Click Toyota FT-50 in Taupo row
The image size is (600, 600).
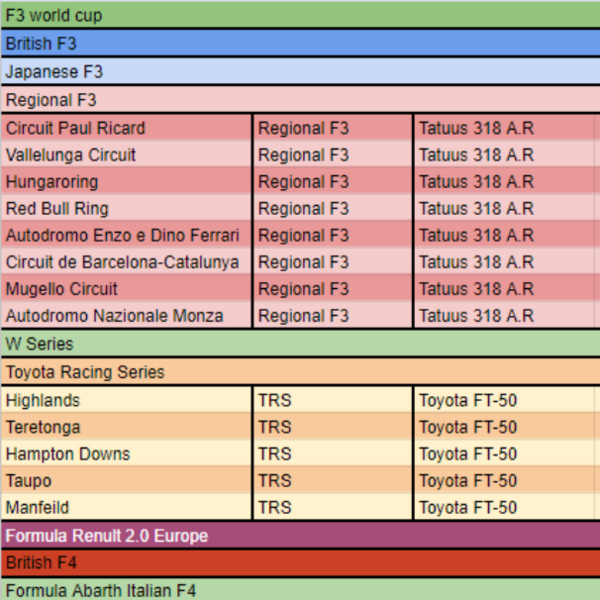point(504,480)
